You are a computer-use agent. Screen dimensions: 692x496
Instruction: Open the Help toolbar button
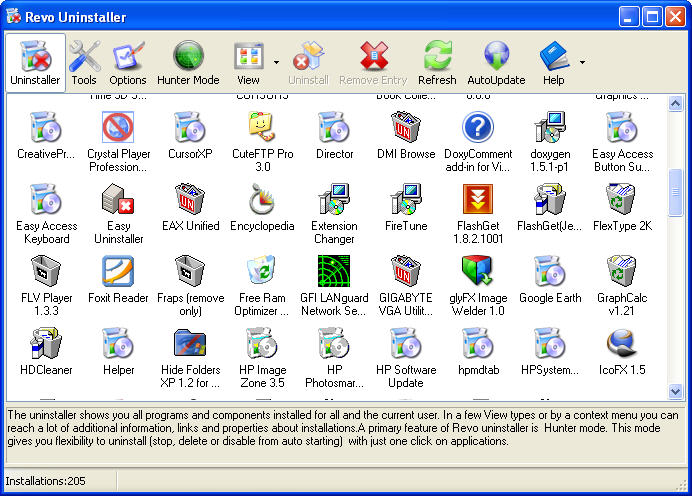[x=553, y=62]
